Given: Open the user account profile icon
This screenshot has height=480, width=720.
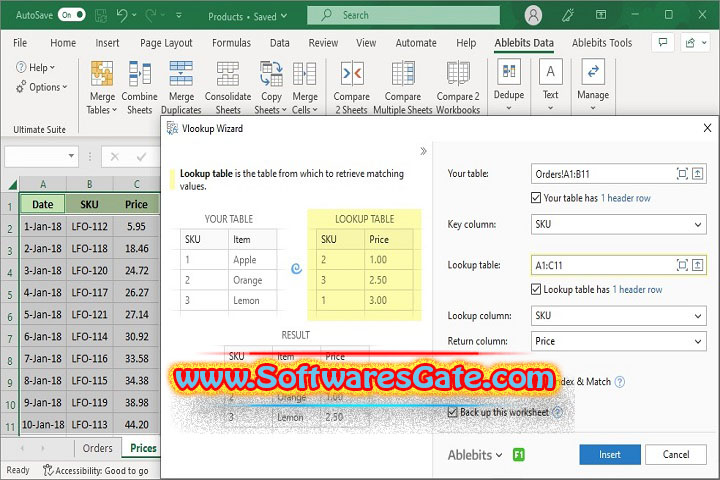Looking at the screenshot, I should coord(533,16).
